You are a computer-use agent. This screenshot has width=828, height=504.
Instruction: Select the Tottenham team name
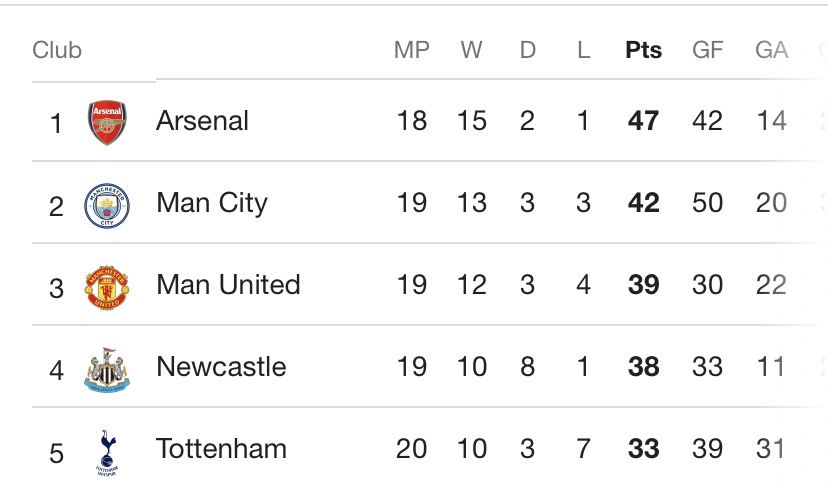click(x=221, y=449)
